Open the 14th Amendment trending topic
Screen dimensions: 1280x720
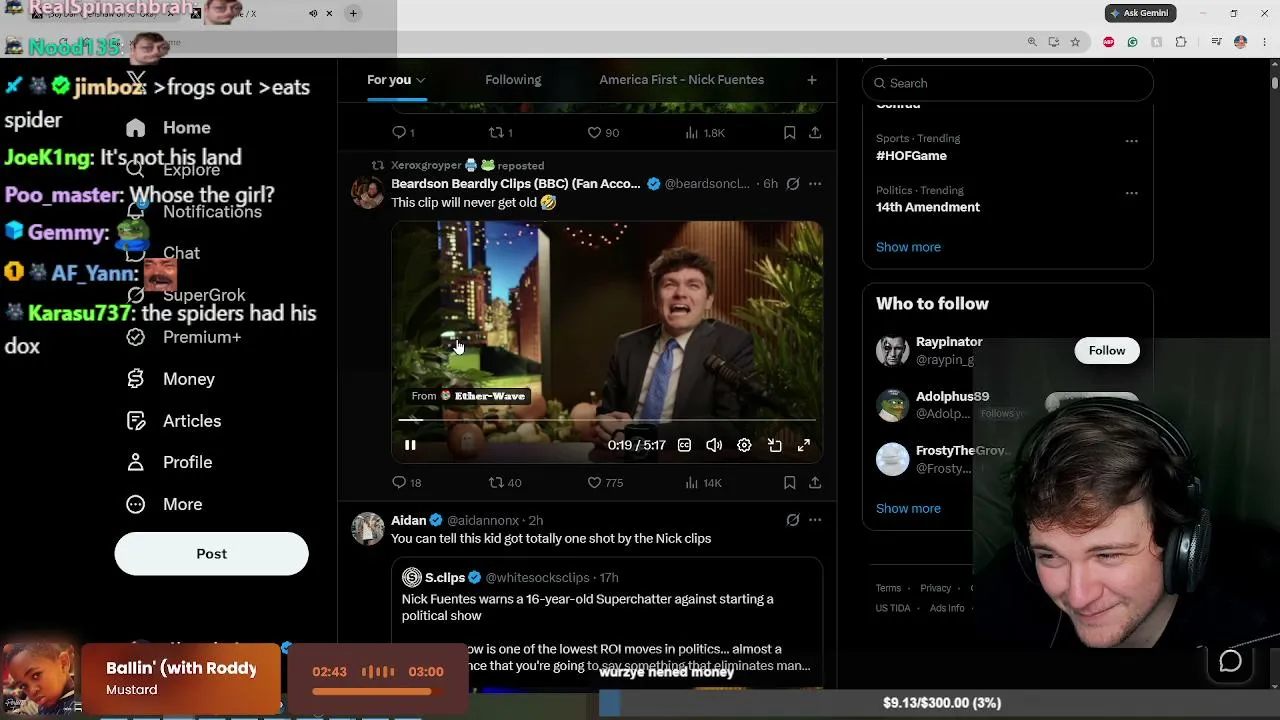click(x=928, y=207)
